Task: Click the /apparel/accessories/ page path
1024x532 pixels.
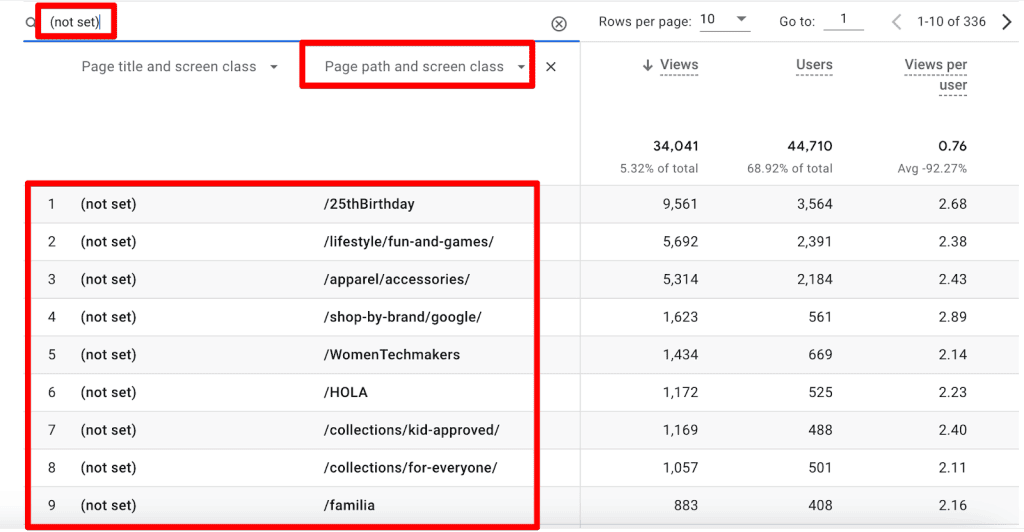Action: tap(396, 279)
